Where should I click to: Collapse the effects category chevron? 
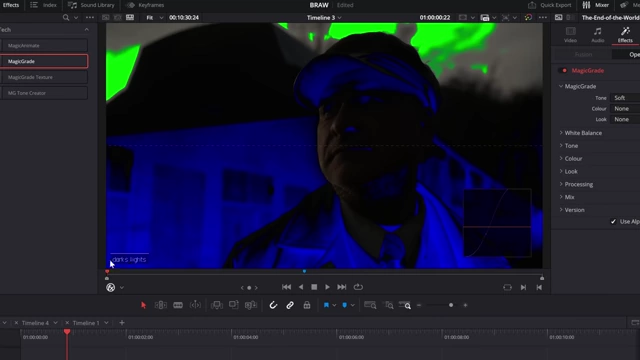(x=87, y=30)
